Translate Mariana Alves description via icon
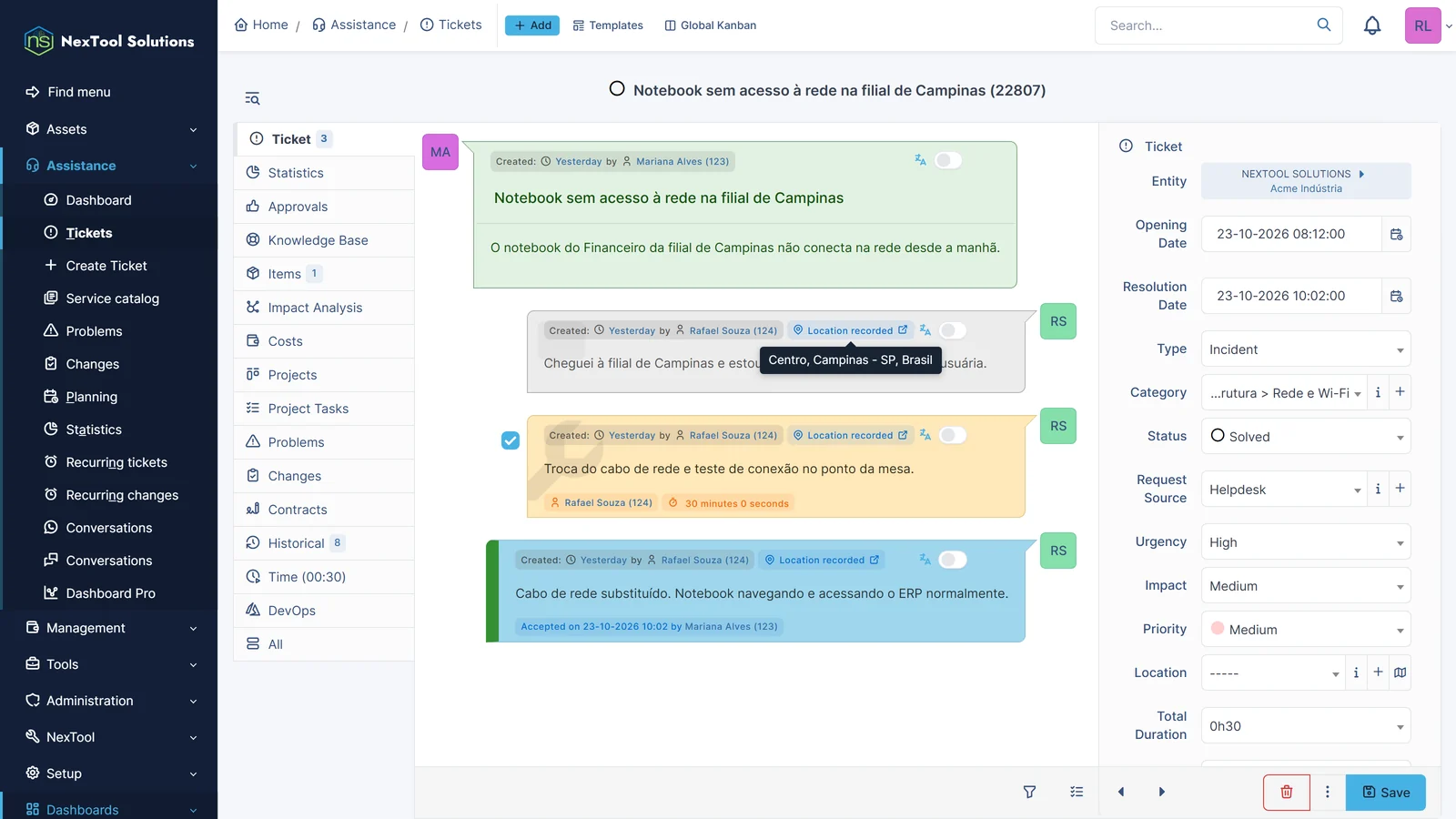 coord(920,160)
